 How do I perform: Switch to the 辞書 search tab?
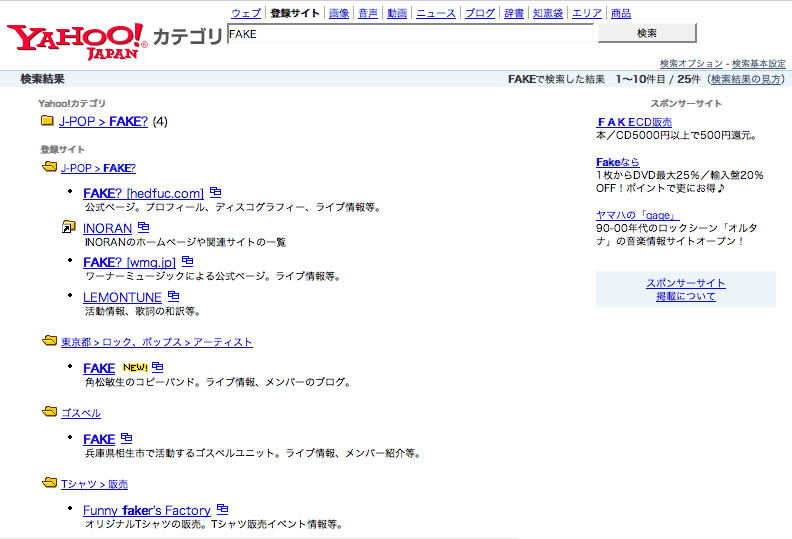[514, 13]
